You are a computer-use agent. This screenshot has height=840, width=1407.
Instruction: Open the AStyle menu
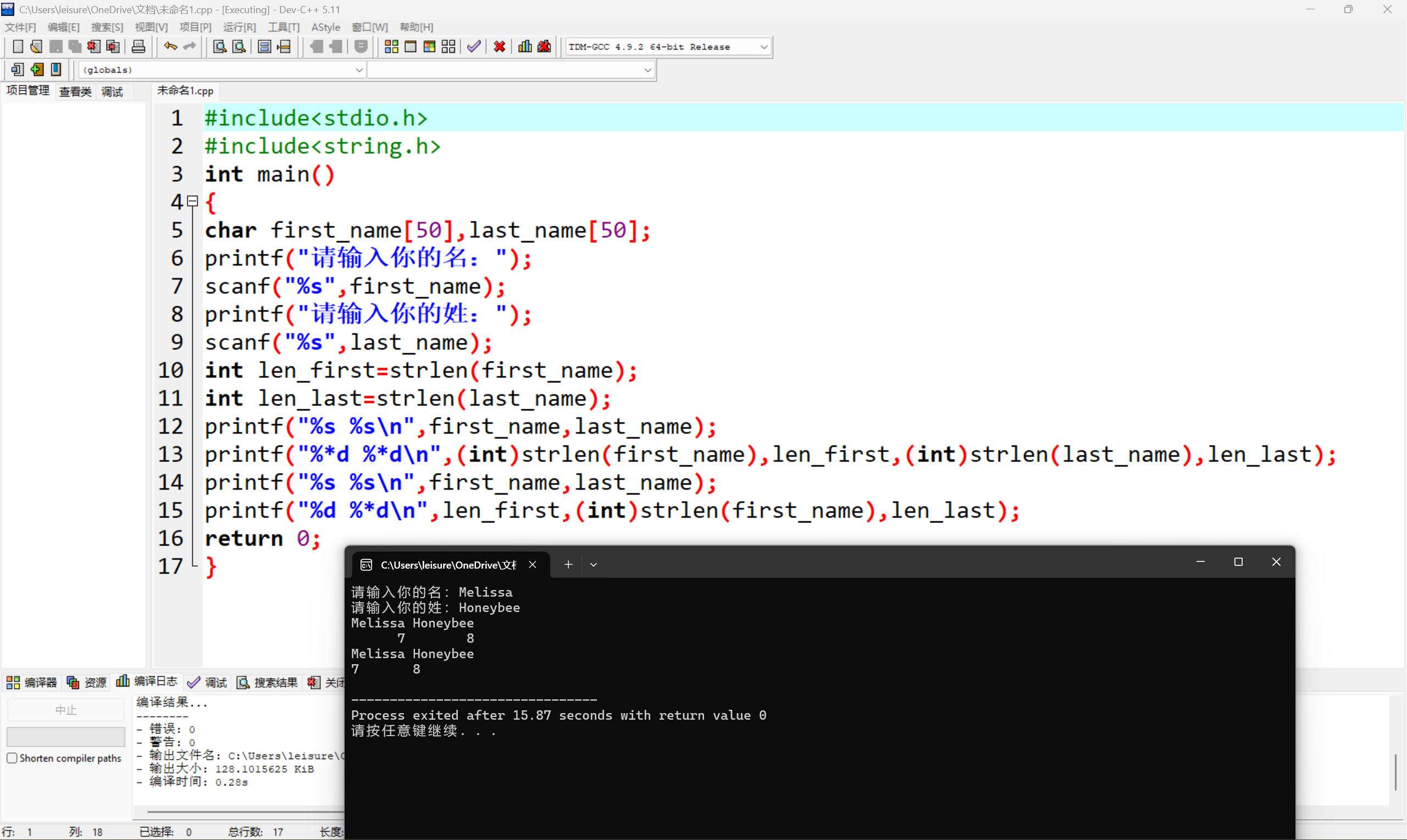point(325,26)
